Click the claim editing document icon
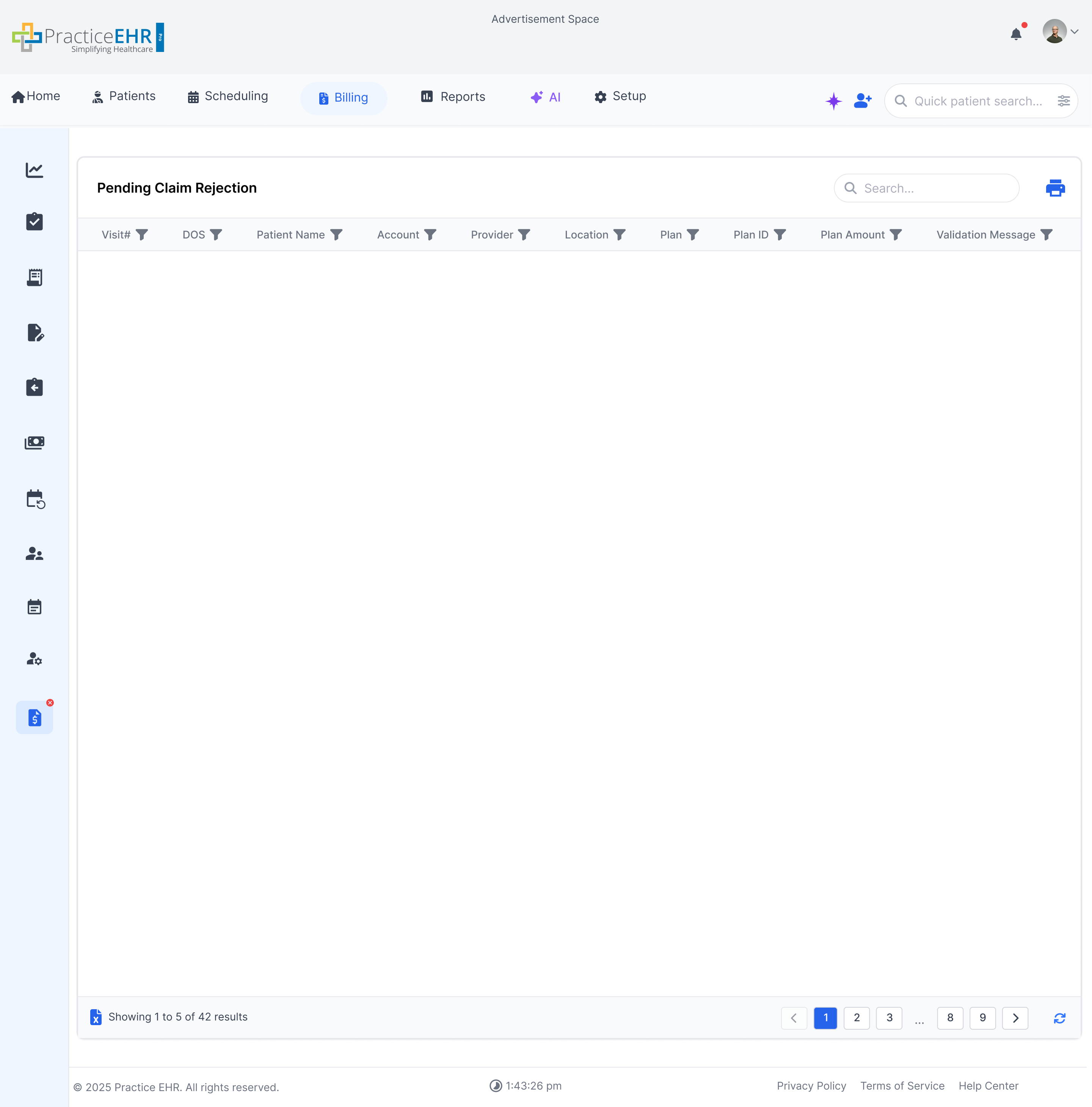 click(35, 333)
